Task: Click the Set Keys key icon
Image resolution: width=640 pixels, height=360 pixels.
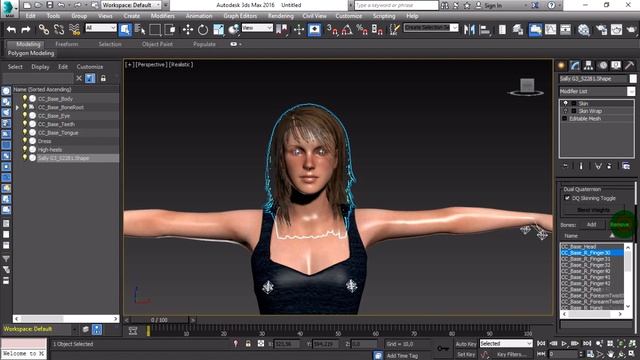Action: pyautogui.click(x=443, y=348)
